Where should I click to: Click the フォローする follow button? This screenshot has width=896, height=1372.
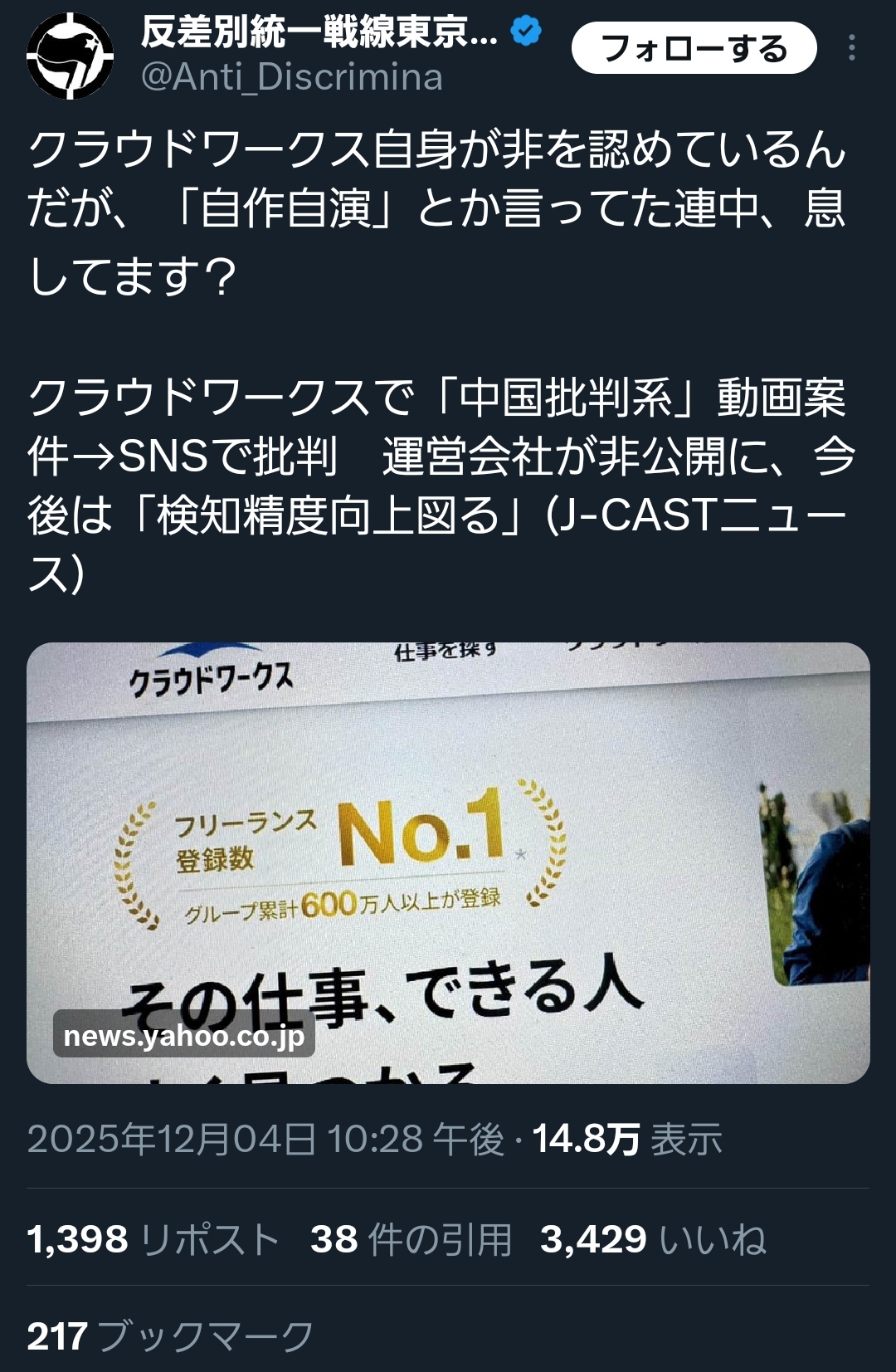coord(694,48)
